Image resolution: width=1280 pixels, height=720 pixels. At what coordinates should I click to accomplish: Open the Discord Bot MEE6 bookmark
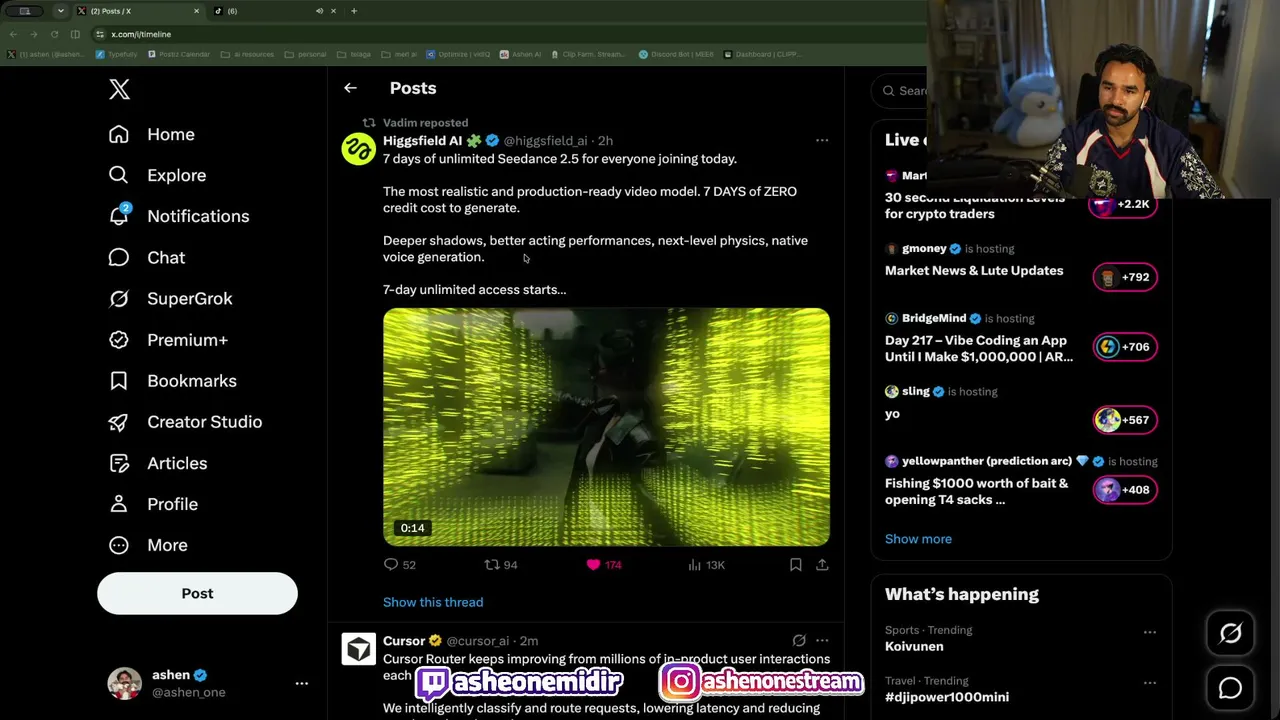point(676,54)
